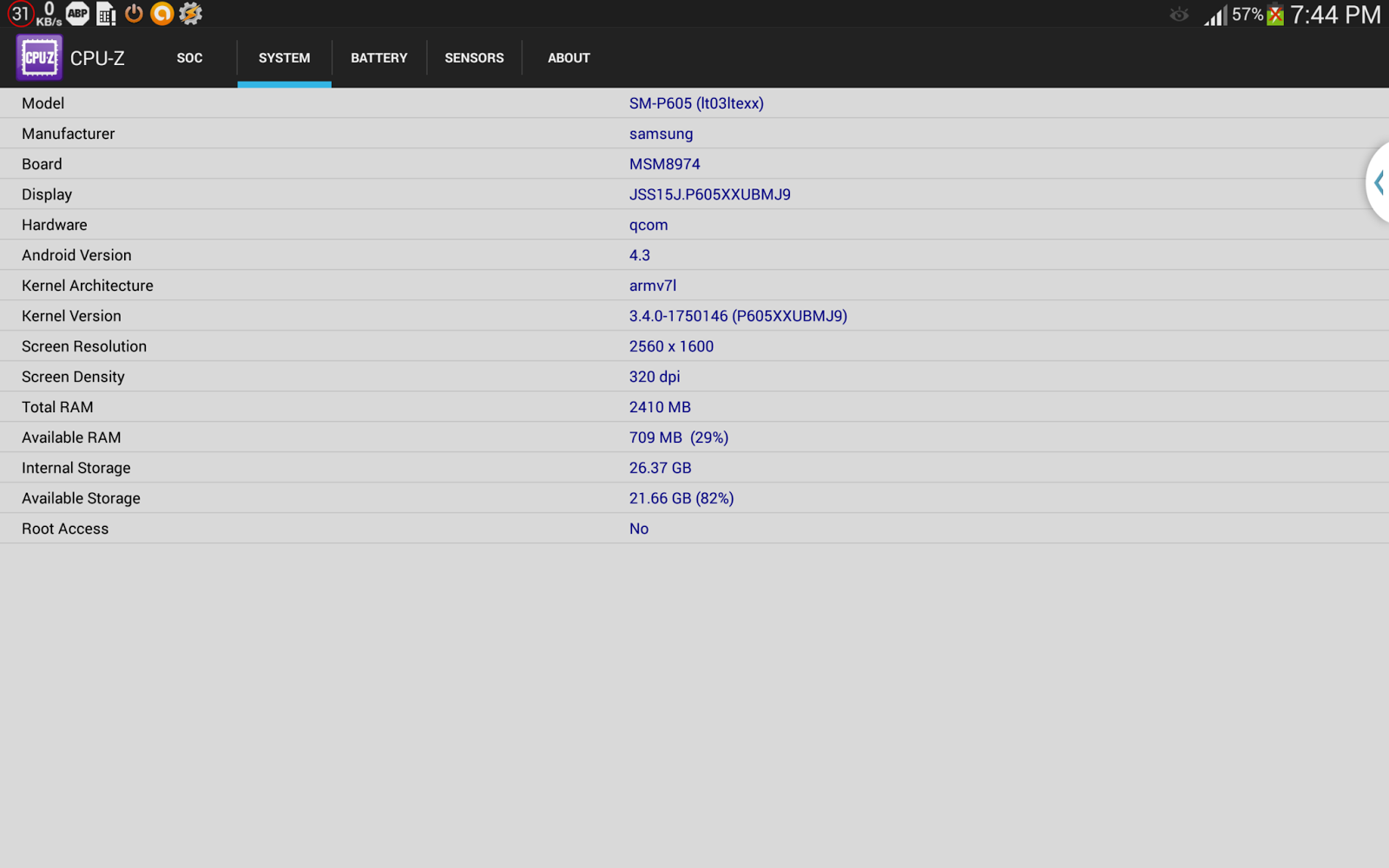1389x868 pixels.
Task: Tap the orange circle app notification icon
Action: pyautogui.click(x=161, y=13)
